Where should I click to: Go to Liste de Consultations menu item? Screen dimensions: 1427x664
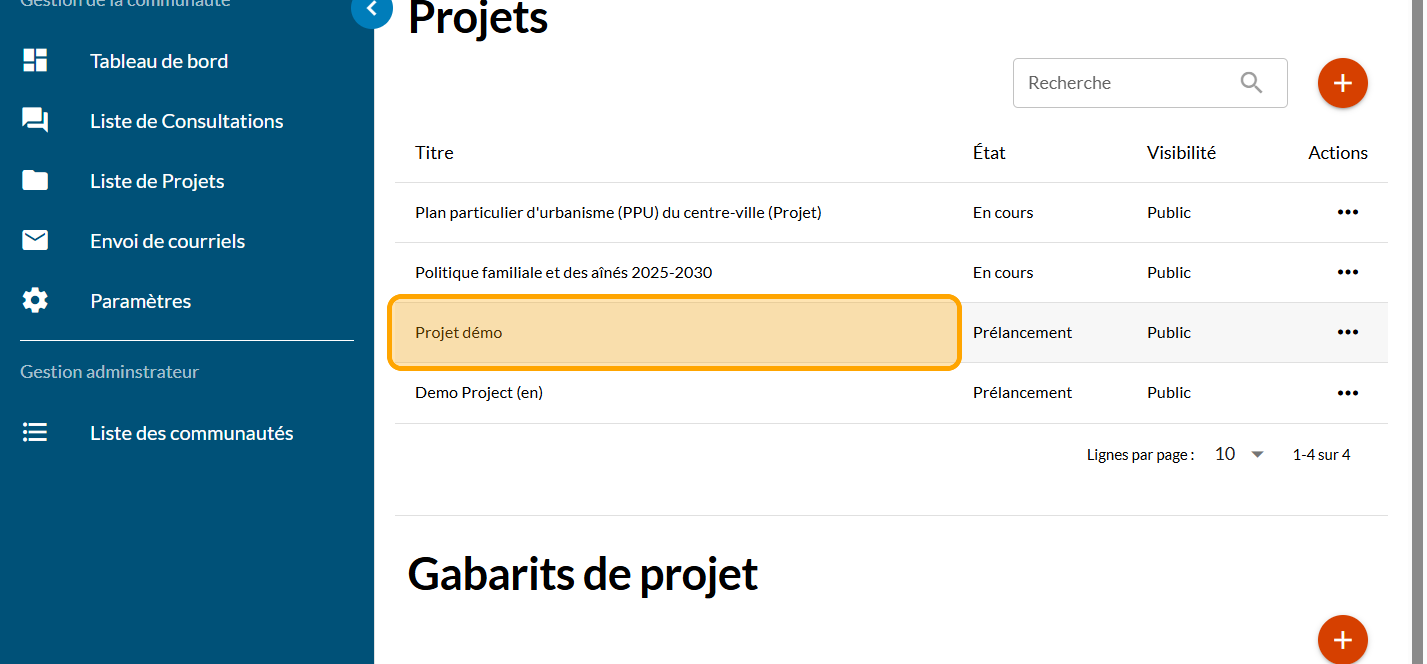click(x=186, y=121)
